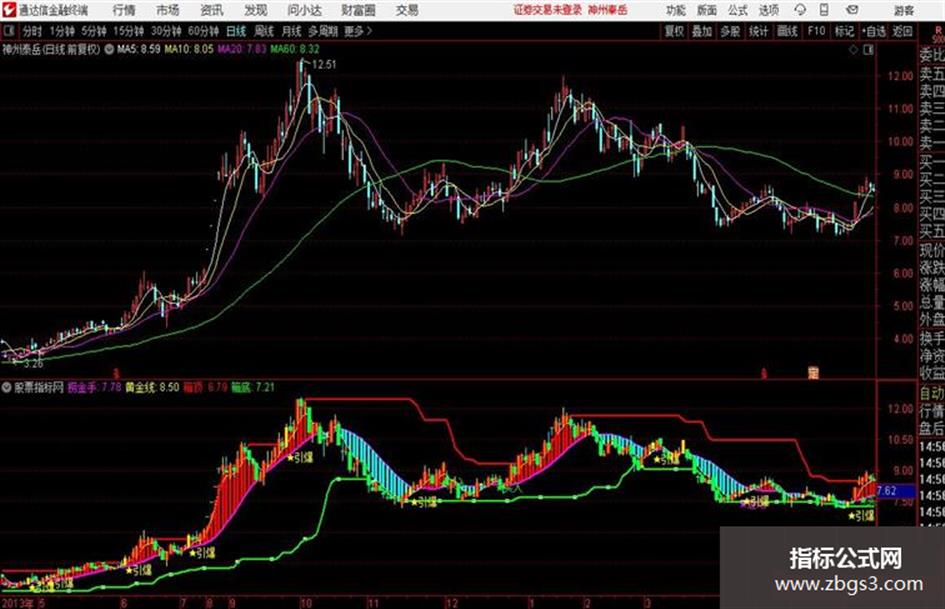Switch to 60分钟 period tab
This screenshot has height=609, width=945.
click(x=203, y=31)
